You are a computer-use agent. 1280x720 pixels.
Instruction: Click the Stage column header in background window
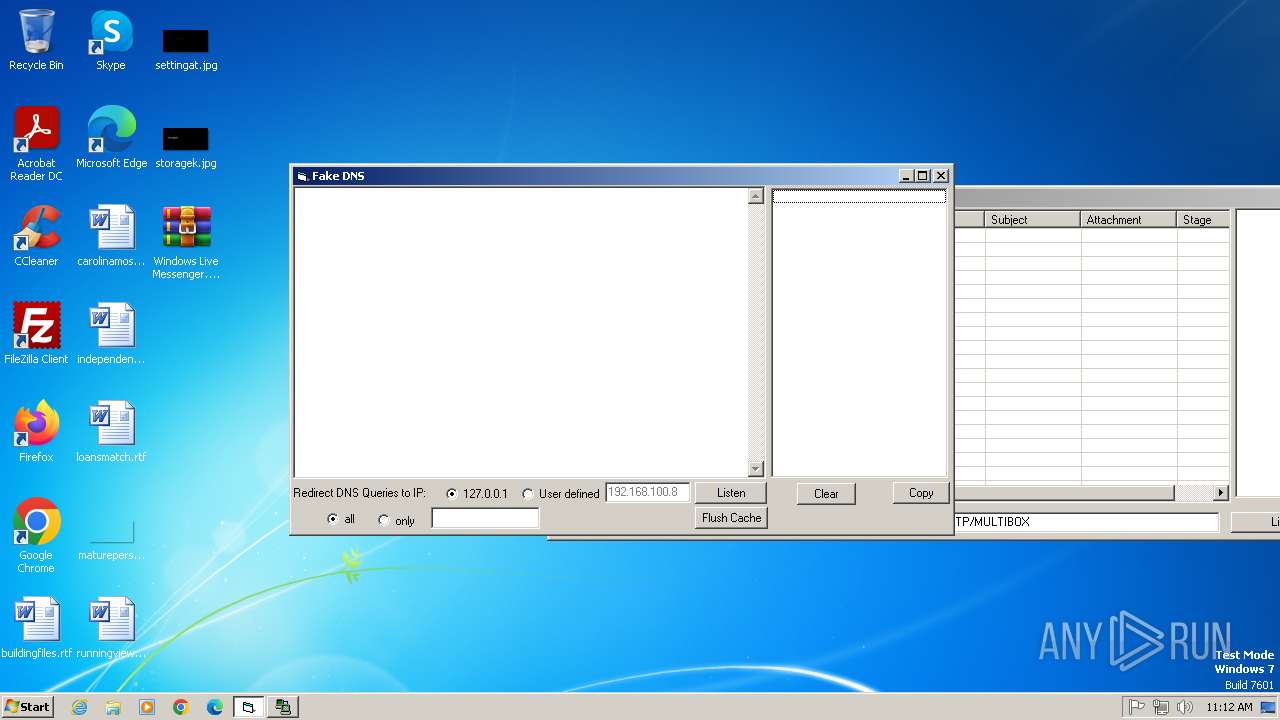coord(1203,219)
